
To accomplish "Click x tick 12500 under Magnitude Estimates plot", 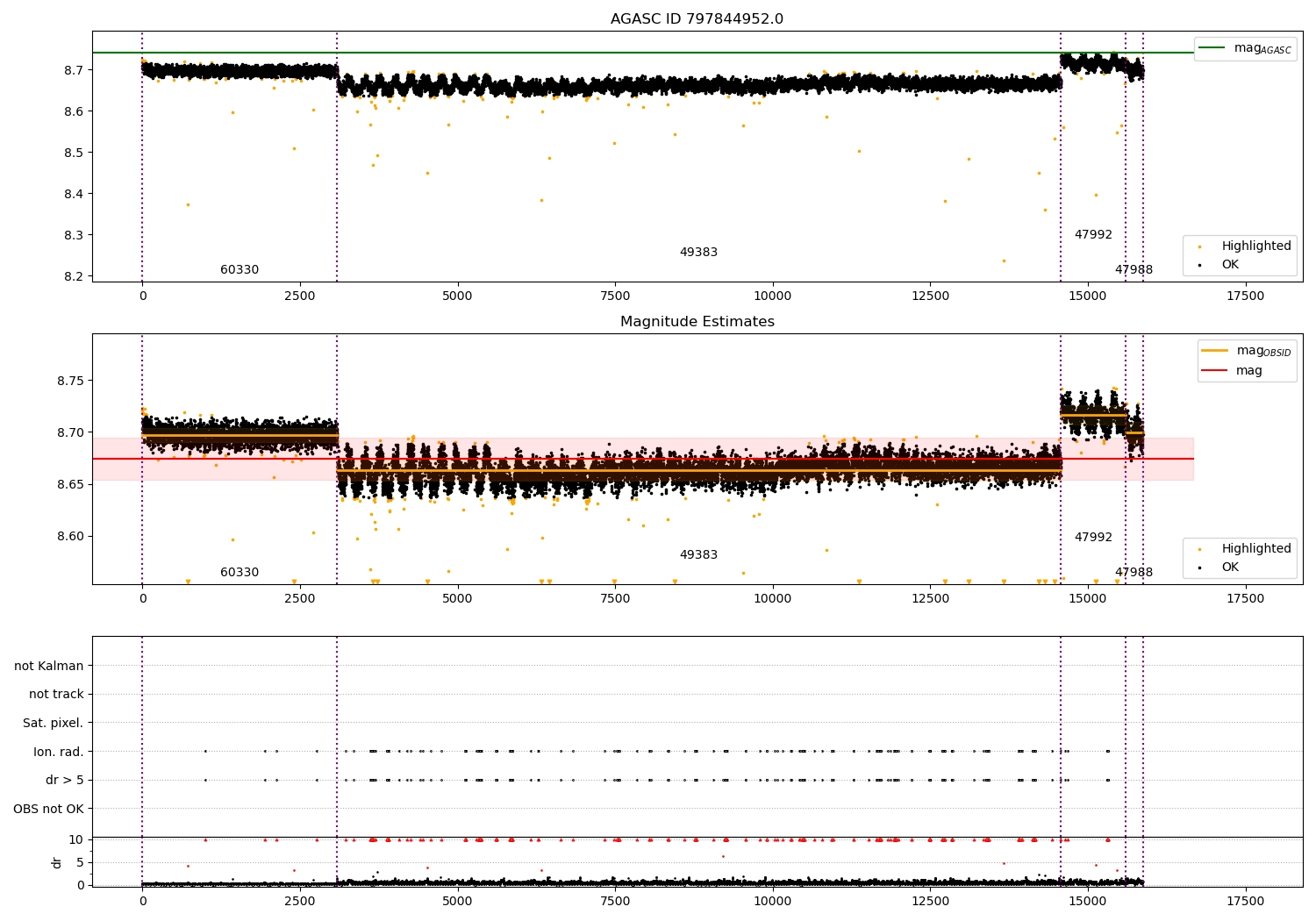I will click(930, 599).
